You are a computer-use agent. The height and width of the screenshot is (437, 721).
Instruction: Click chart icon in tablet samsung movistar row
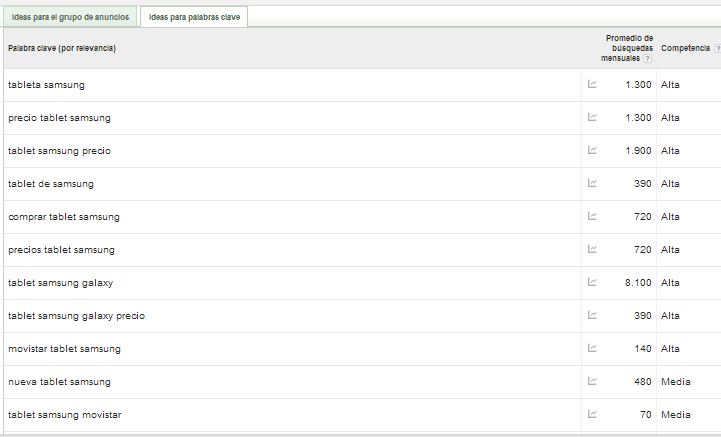tap(592, 414)
